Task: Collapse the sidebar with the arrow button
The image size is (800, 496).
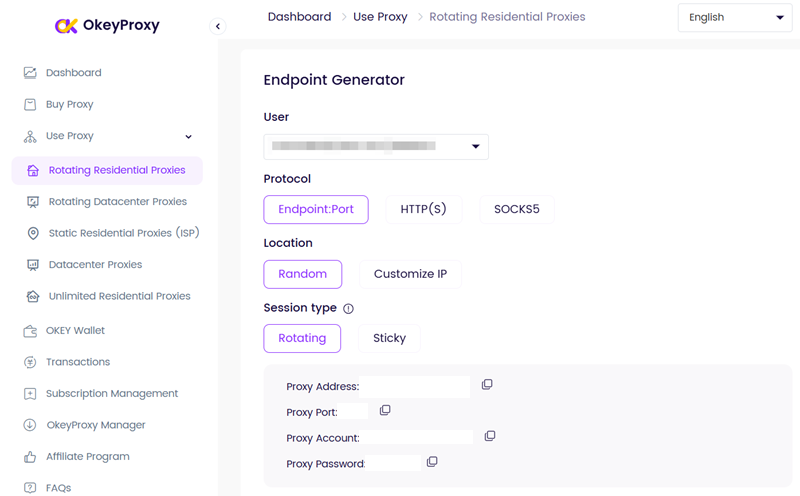Action: coord(218,26)
